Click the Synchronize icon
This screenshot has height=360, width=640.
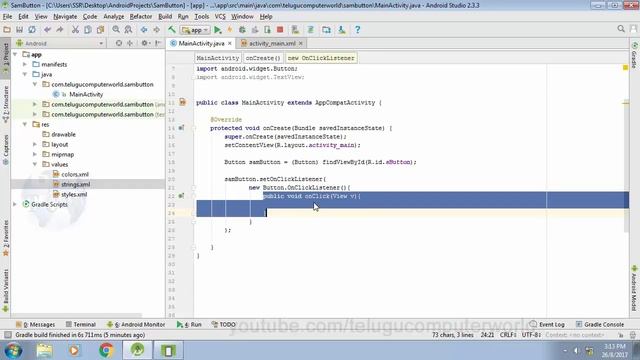coord(31,29)
